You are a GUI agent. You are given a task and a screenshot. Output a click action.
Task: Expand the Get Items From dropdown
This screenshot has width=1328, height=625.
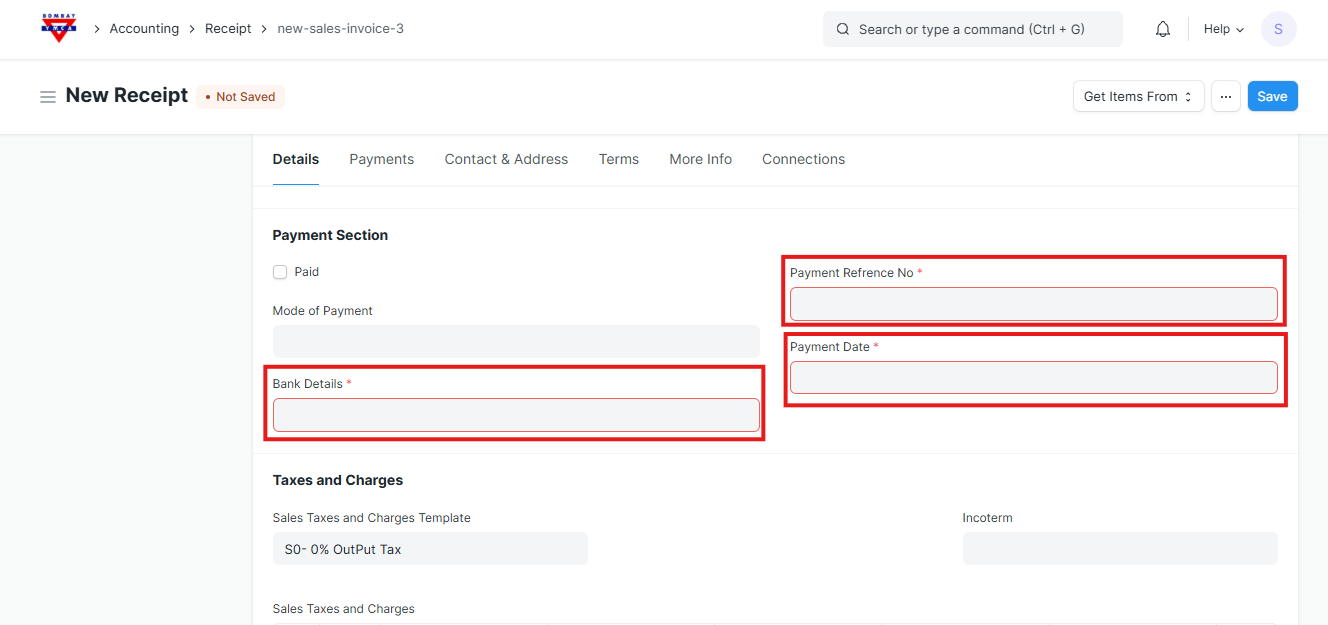[1138, 96]
